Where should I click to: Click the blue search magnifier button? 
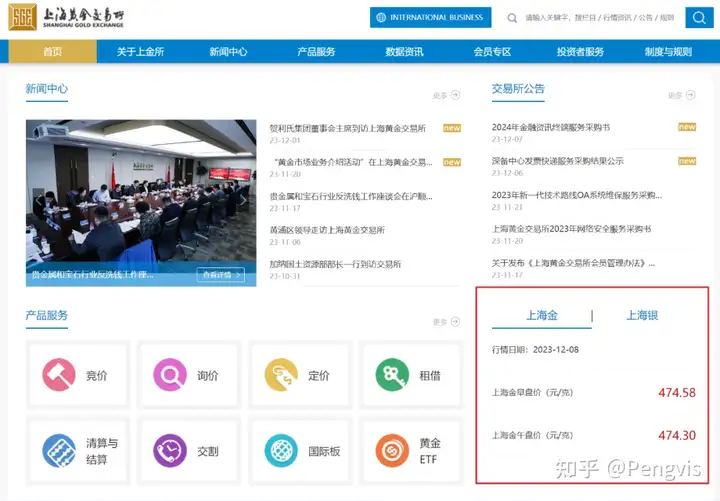pos(699,18)
